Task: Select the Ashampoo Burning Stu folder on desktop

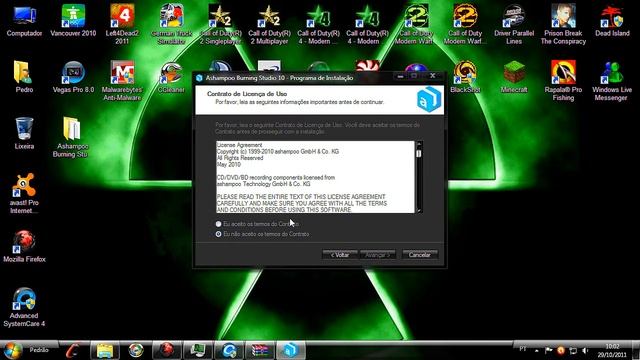Action: (72, 137)
